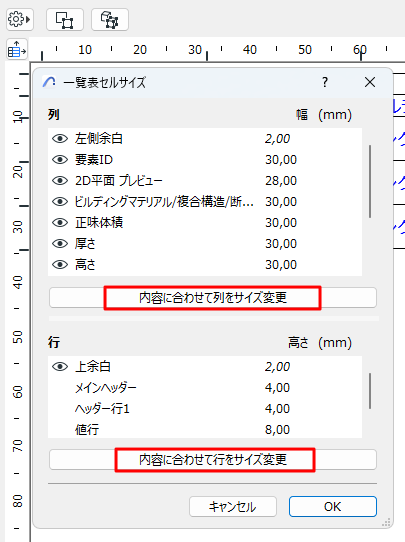Open help with the question mark button

[x=325, y=82]
